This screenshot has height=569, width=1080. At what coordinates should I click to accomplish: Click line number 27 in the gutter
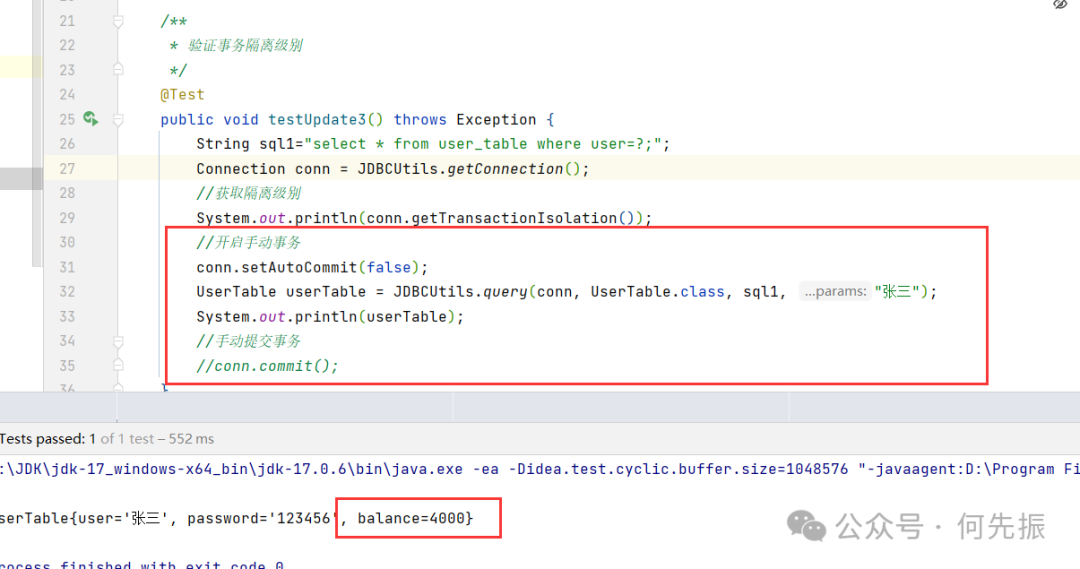coord(67,169)
